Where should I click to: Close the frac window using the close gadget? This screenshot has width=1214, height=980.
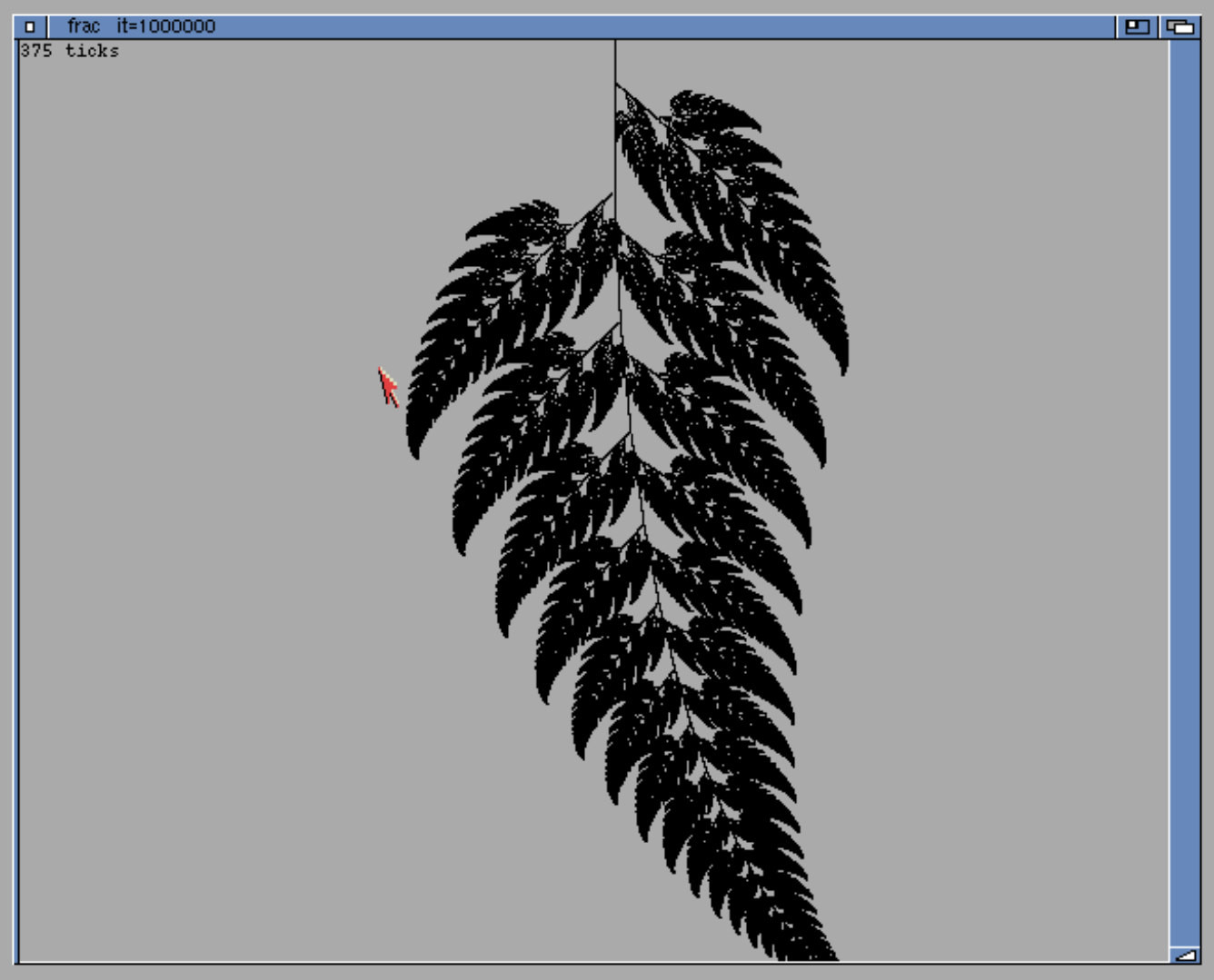tap(29, 26)
